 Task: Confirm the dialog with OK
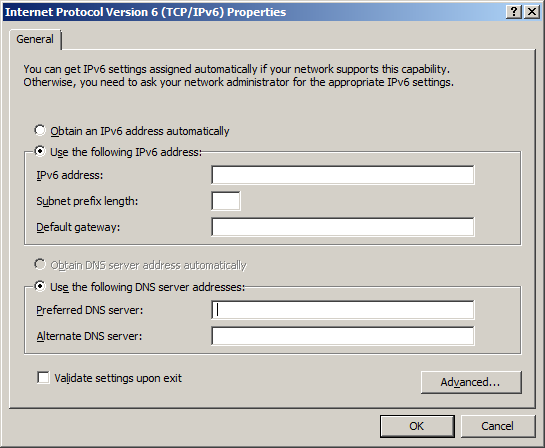[x=417, y=426]
